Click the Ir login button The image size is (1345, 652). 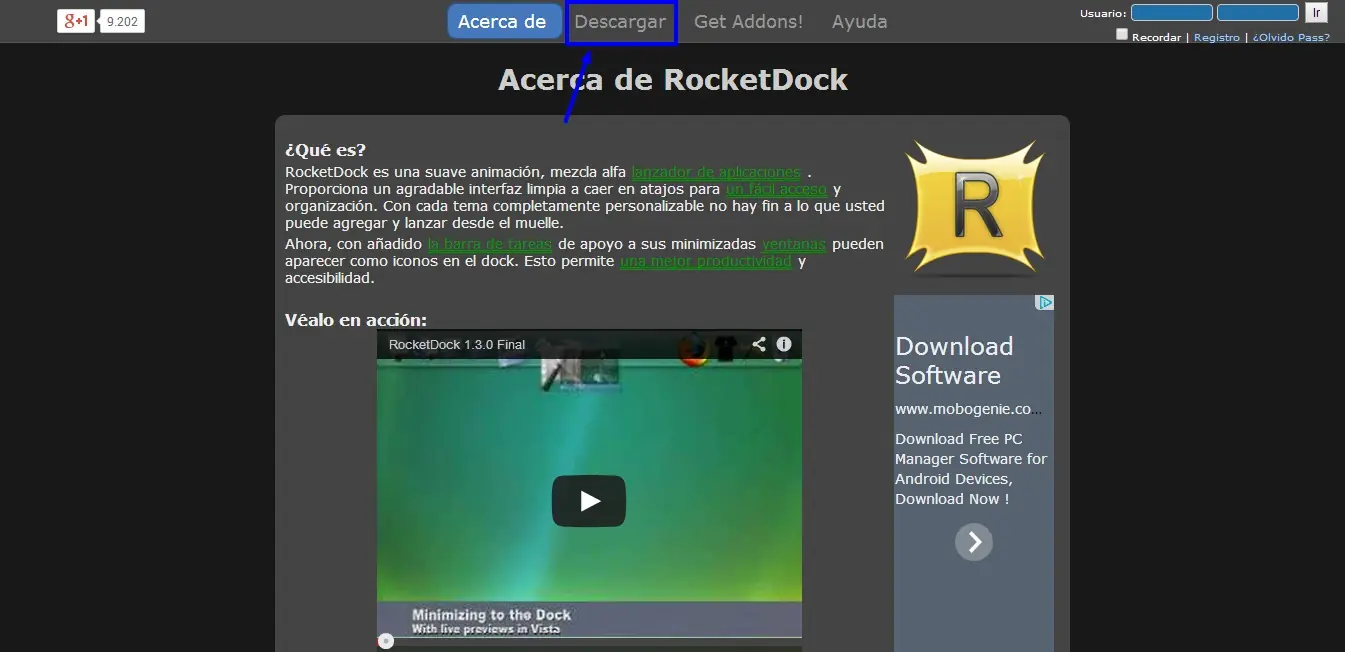coord(1316,13)
